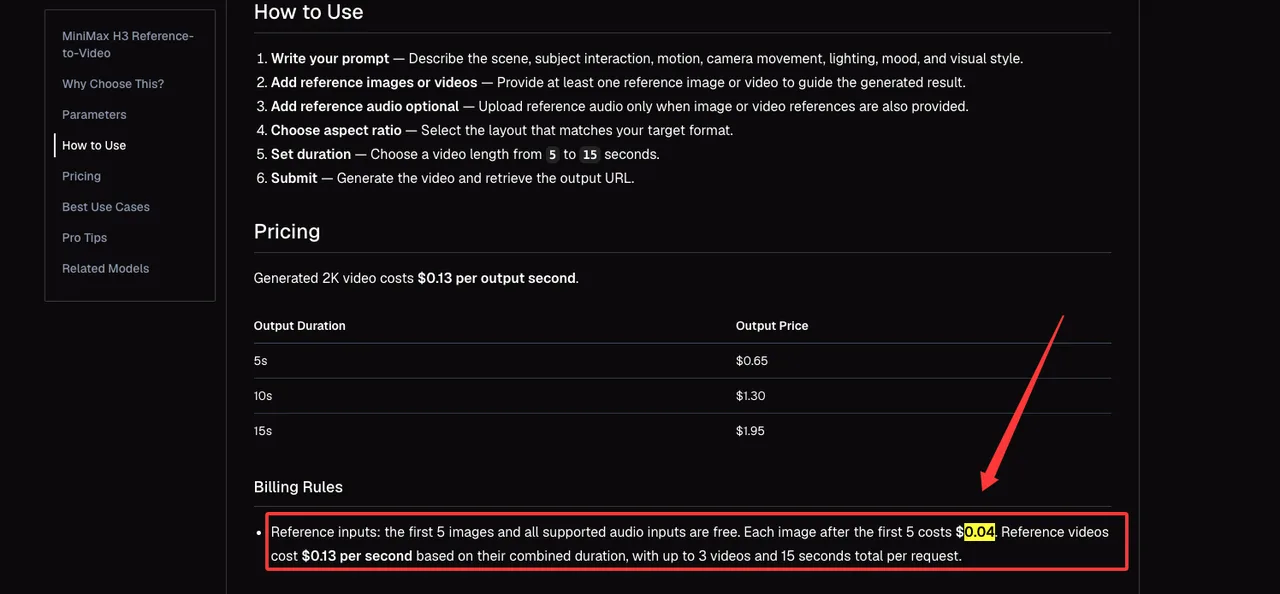This screenshot has width=1280, height=594.
Task: Click the Output Duration column header
Action: (300, 326)
